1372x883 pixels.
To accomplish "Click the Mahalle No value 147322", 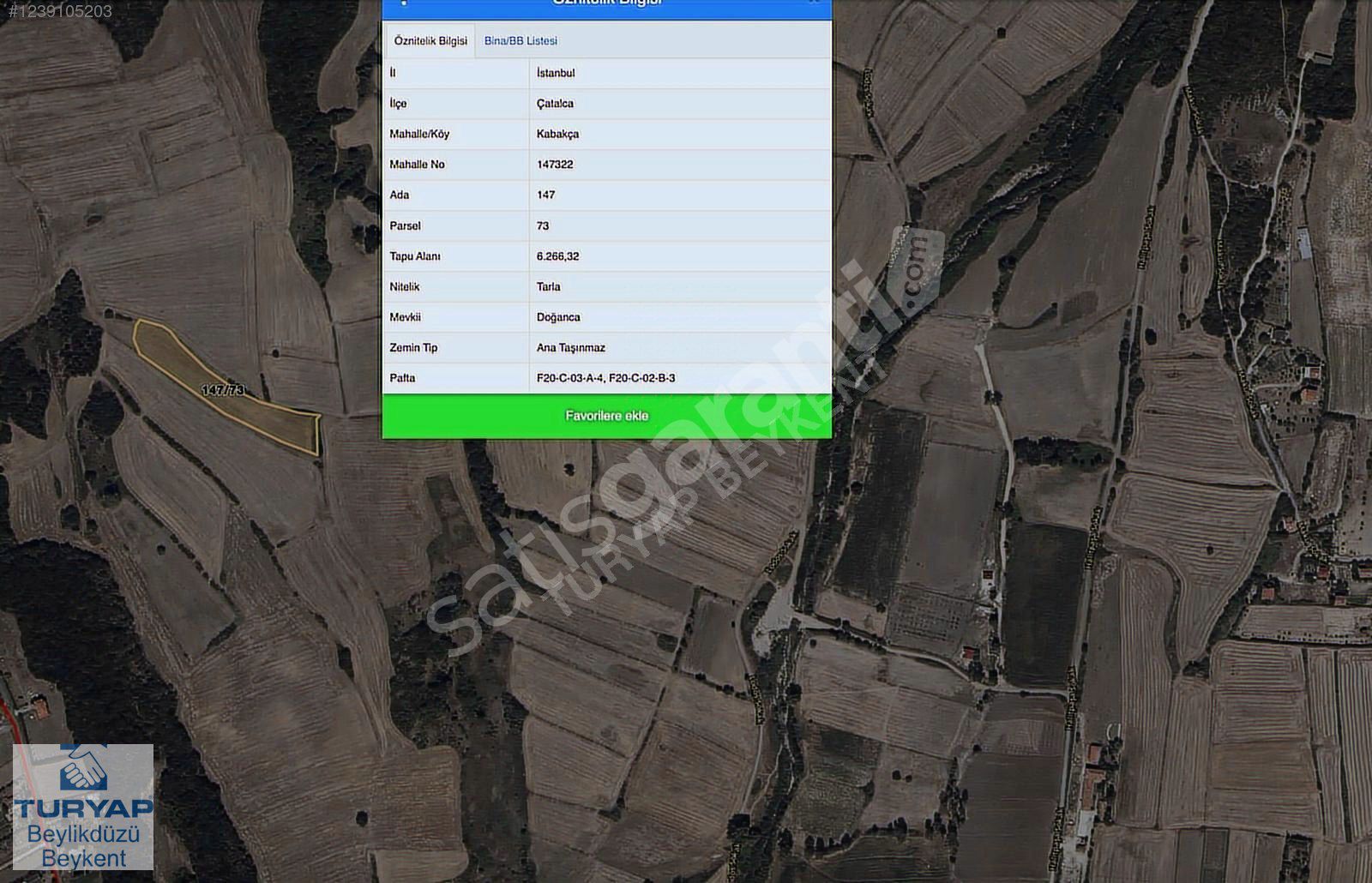I will pos(555,165).
